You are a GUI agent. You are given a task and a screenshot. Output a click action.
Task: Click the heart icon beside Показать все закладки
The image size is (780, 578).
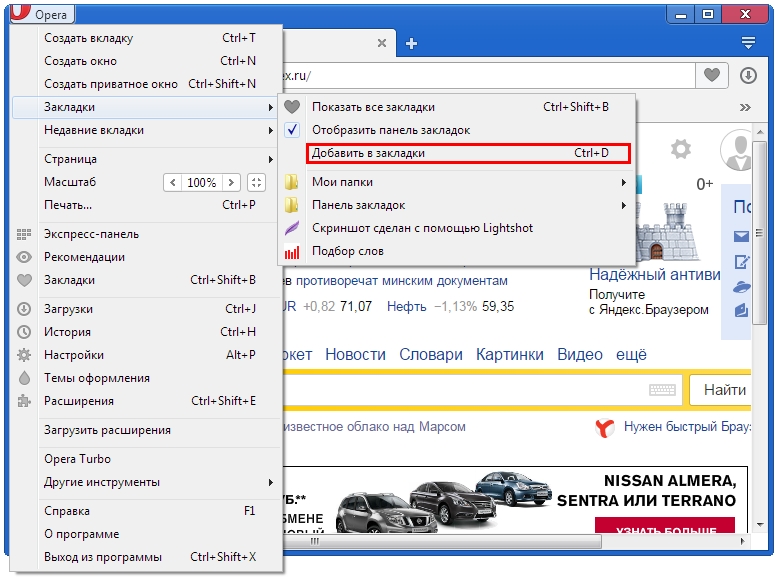(292, 107)
